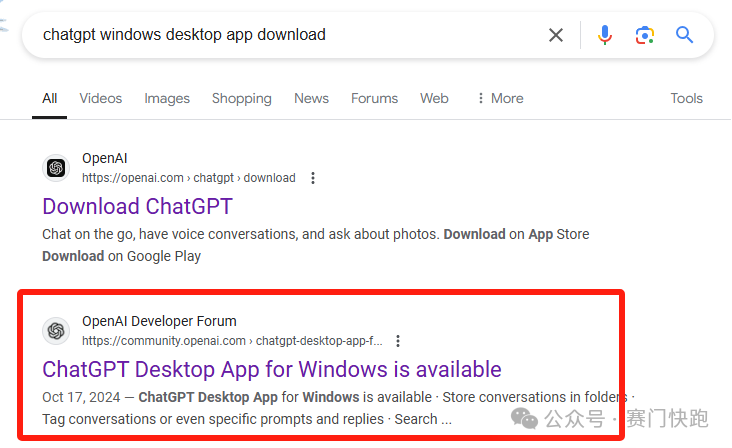Select the Web results tab
The height and width of the screenshot is (448, 732).
coord(434,98)
